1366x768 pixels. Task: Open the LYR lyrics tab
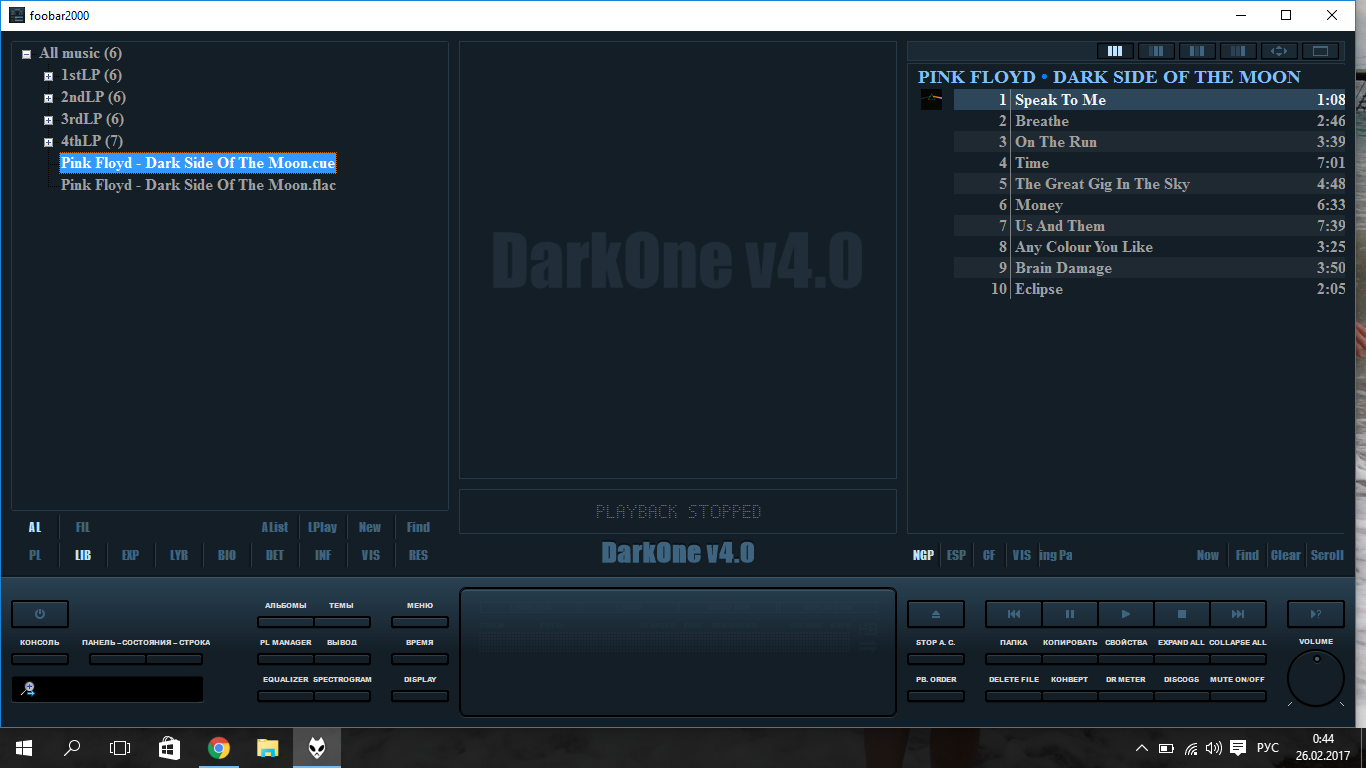tap(179, 555)
